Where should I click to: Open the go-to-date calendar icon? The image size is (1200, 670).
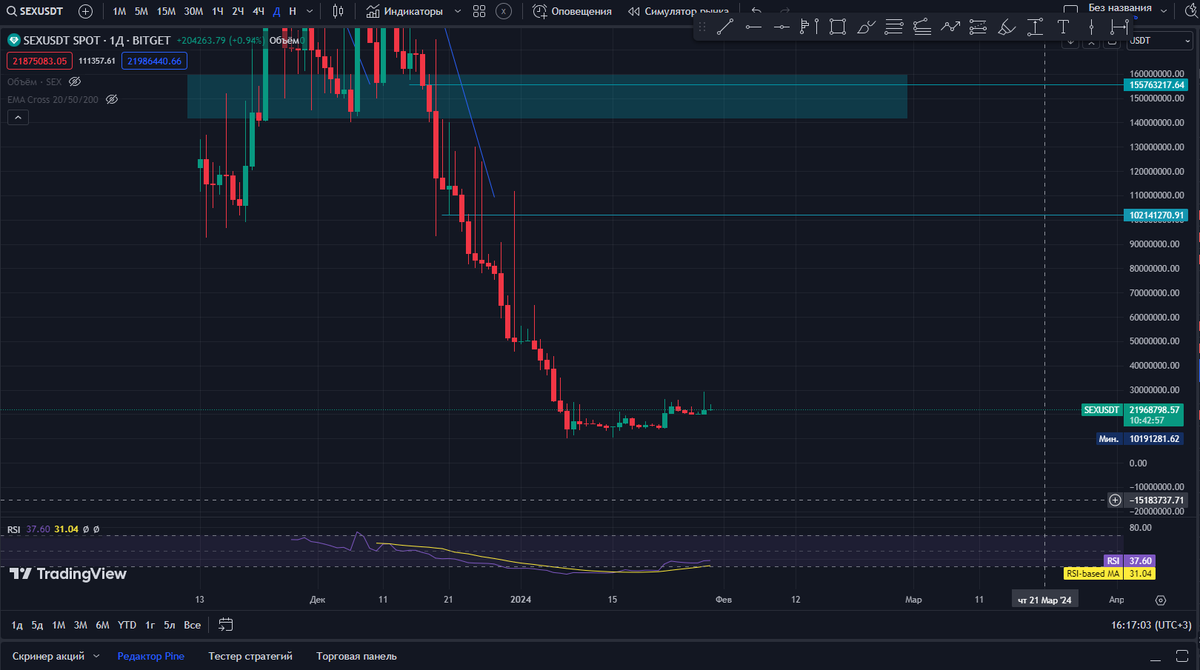(225, 625)
